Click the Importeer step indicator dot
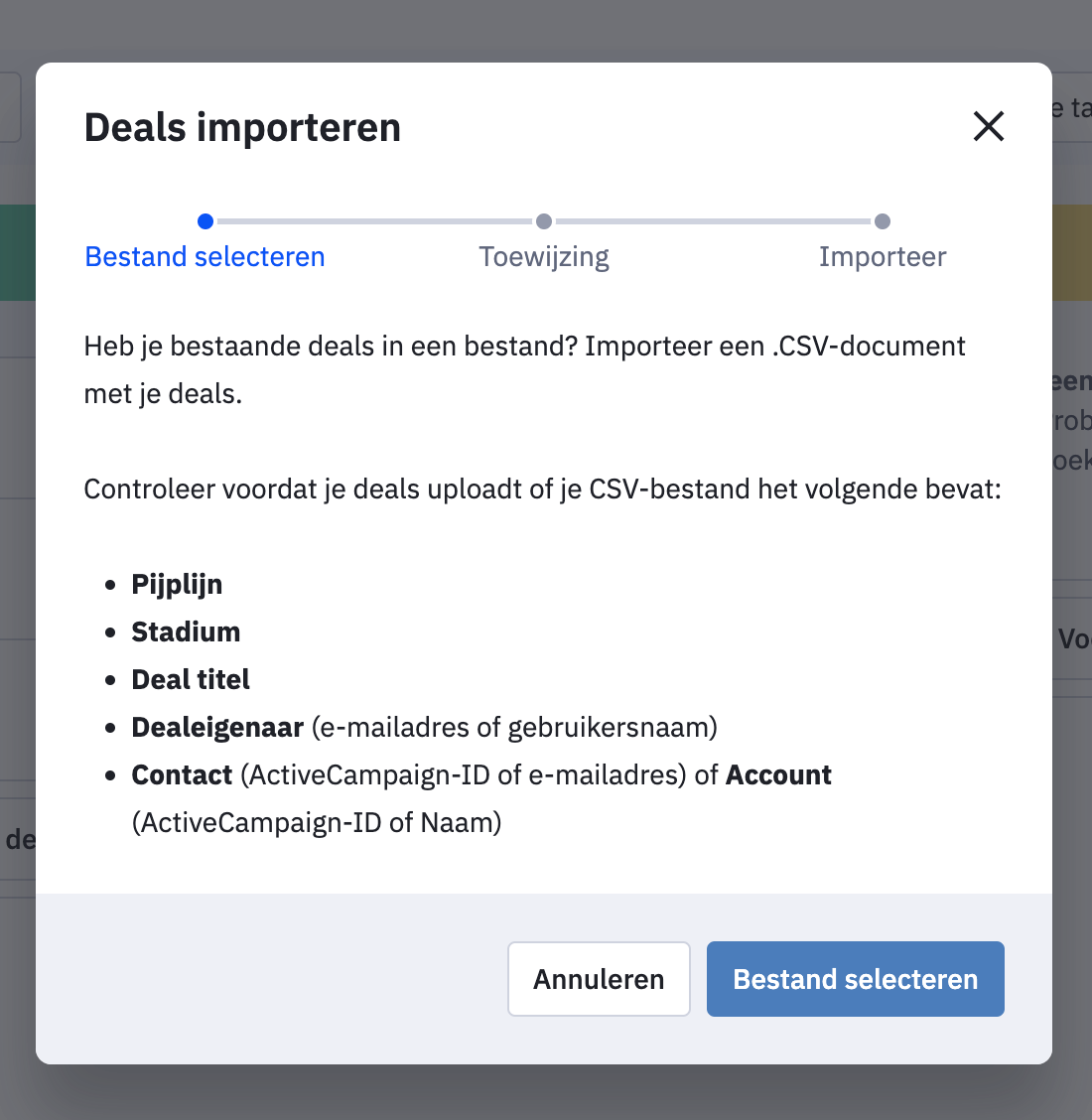 [x=882, y=221]
